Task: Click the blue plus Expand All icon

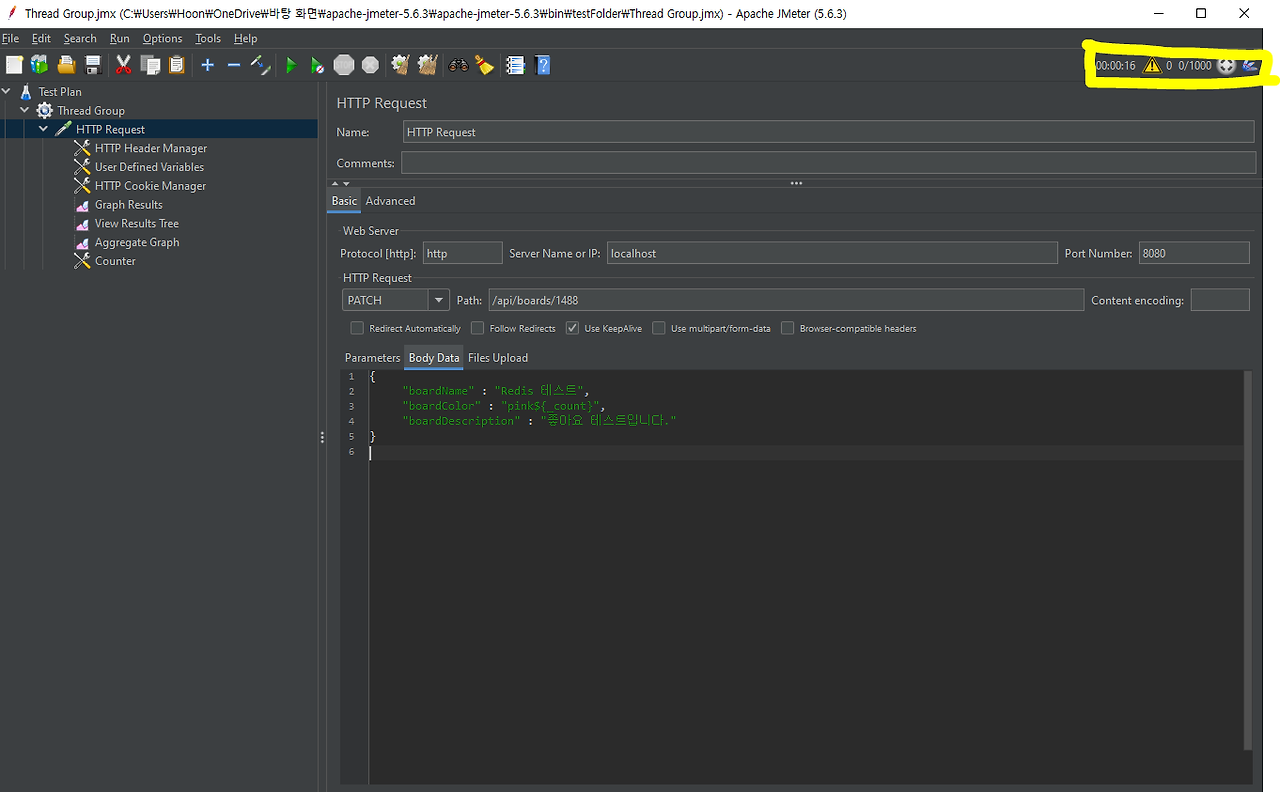Action: click(207, 65)
